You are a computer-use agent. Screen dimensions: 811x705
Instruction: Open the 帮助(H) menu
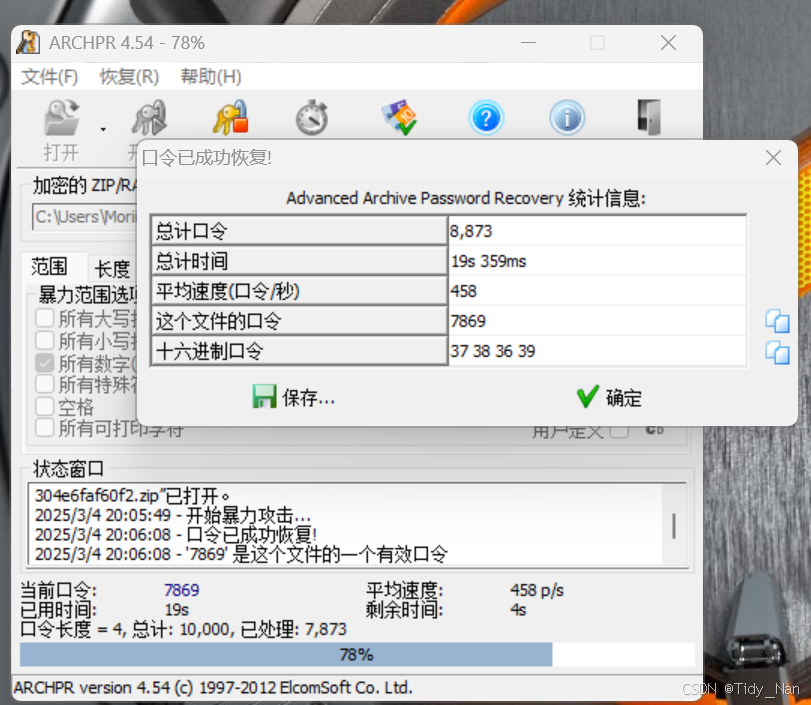coord(211,77)
